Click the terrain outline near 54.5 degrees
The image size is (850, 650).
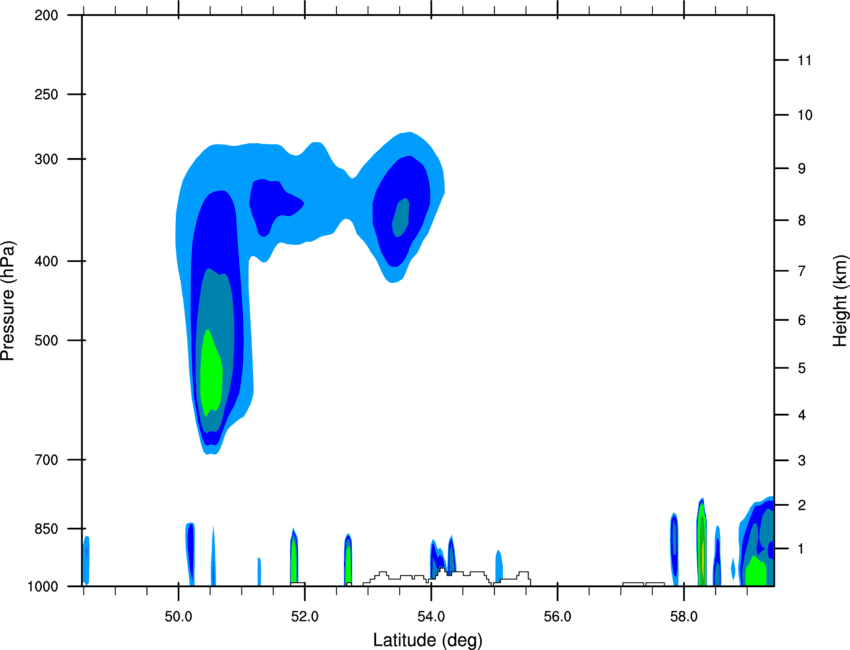coord(447,577)
